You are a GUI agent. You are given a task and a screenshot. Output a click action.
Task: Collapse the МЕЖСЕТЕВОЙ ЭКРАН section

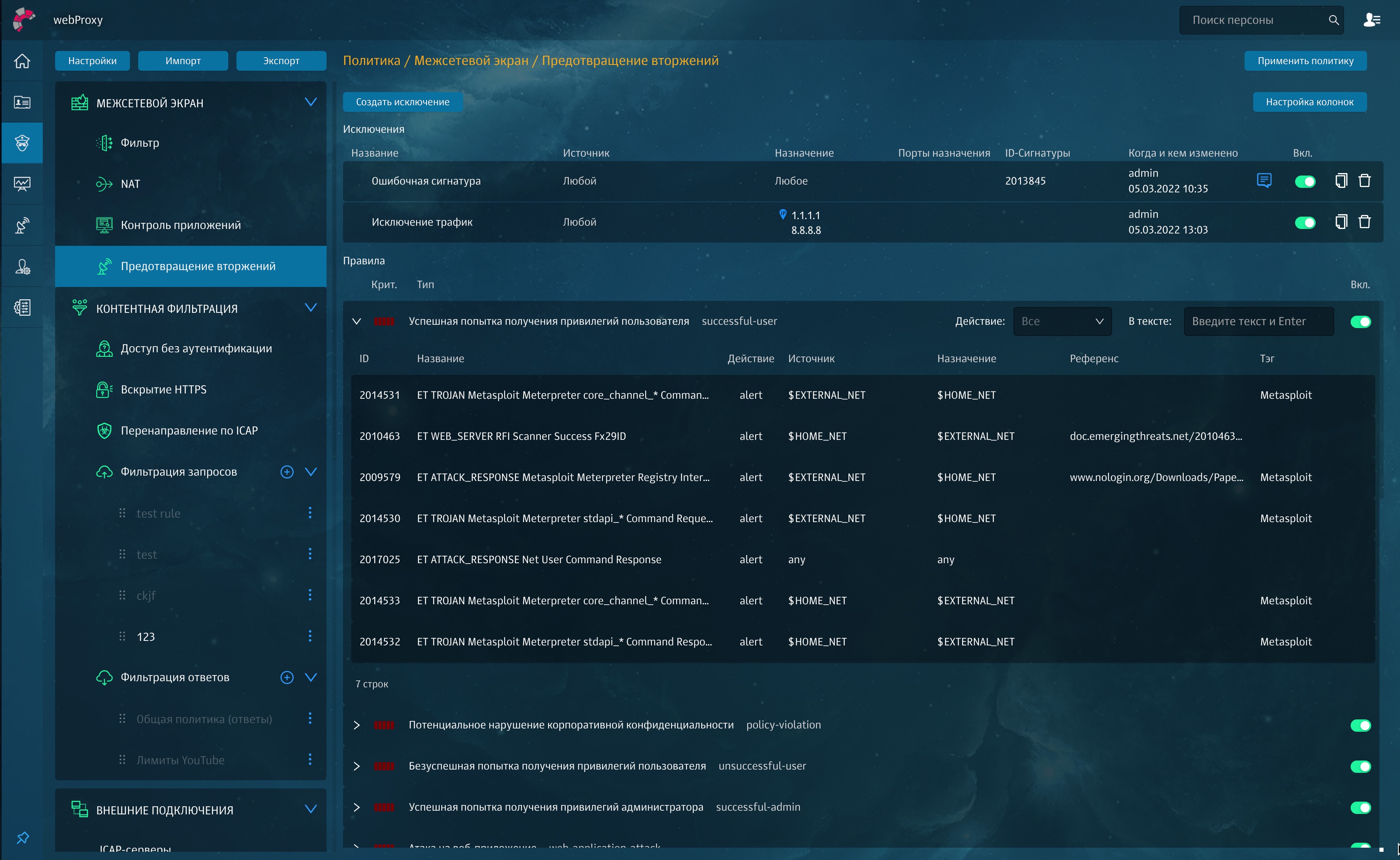(x=311, y=102)
